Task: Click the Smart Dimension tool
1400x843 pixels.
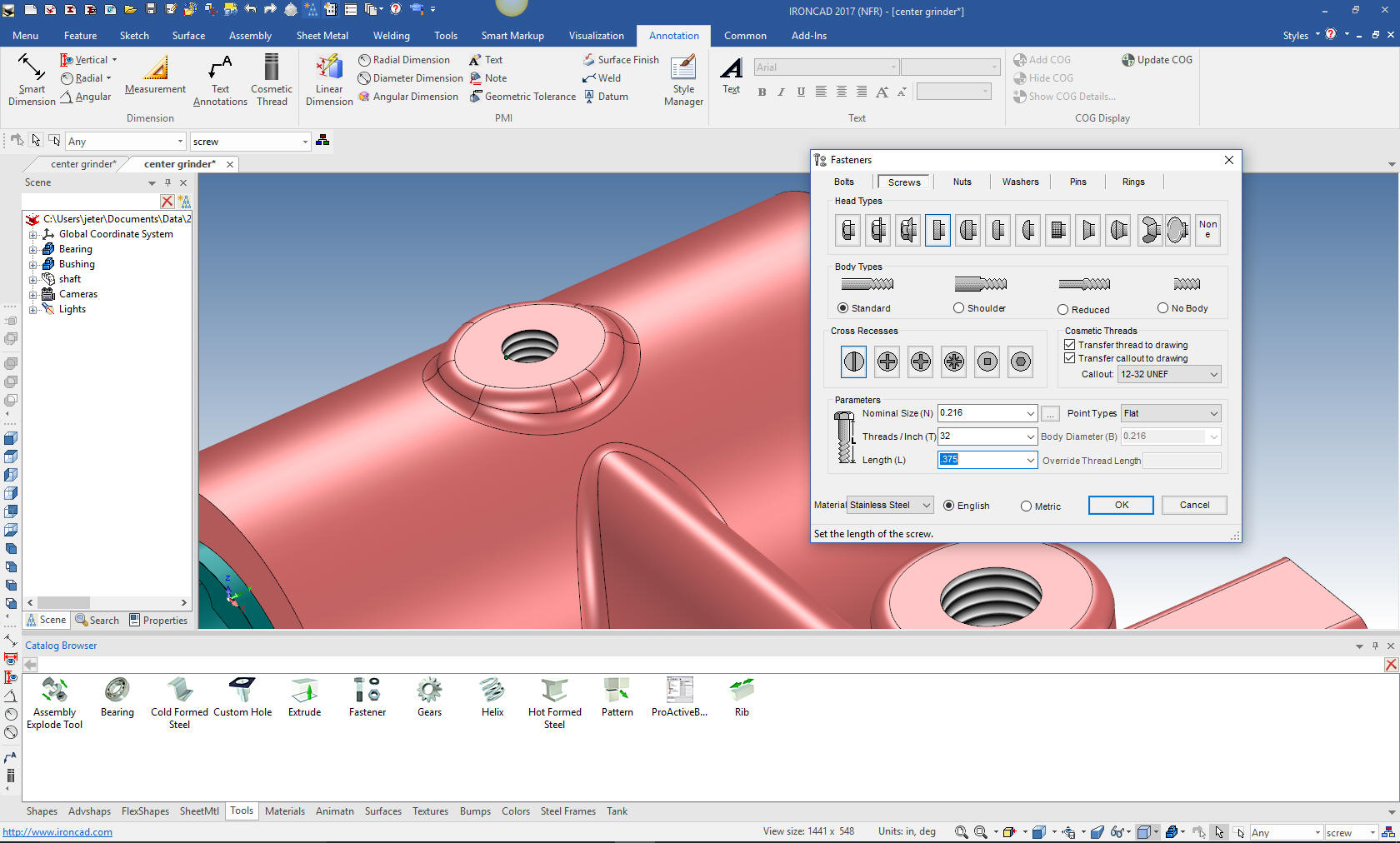Action: [x=32, y=79]
